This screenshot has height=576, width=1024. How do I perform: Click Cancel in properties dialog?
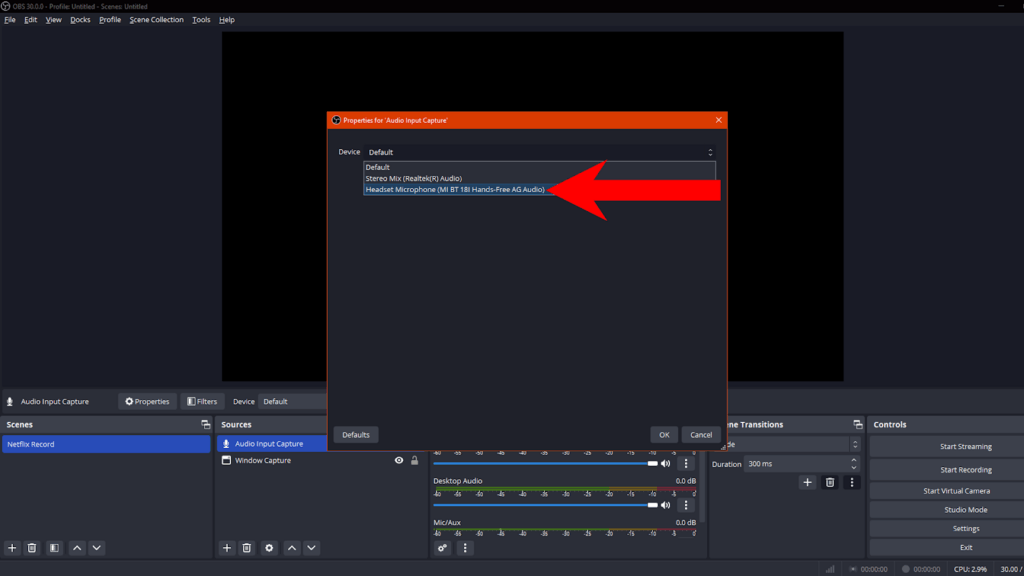[x=701, y=435]
